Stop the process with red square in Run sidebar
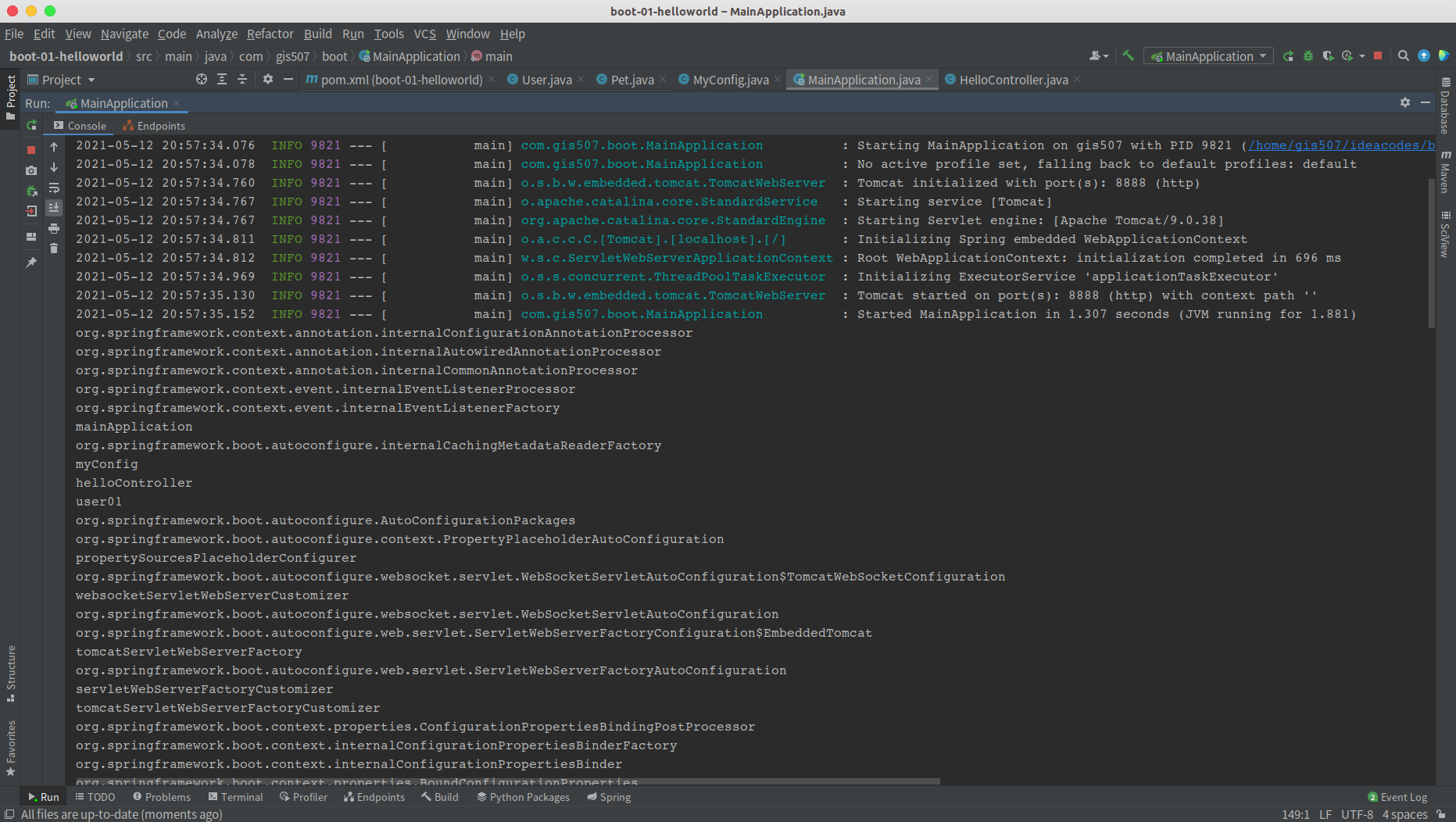 pos(31,149)
